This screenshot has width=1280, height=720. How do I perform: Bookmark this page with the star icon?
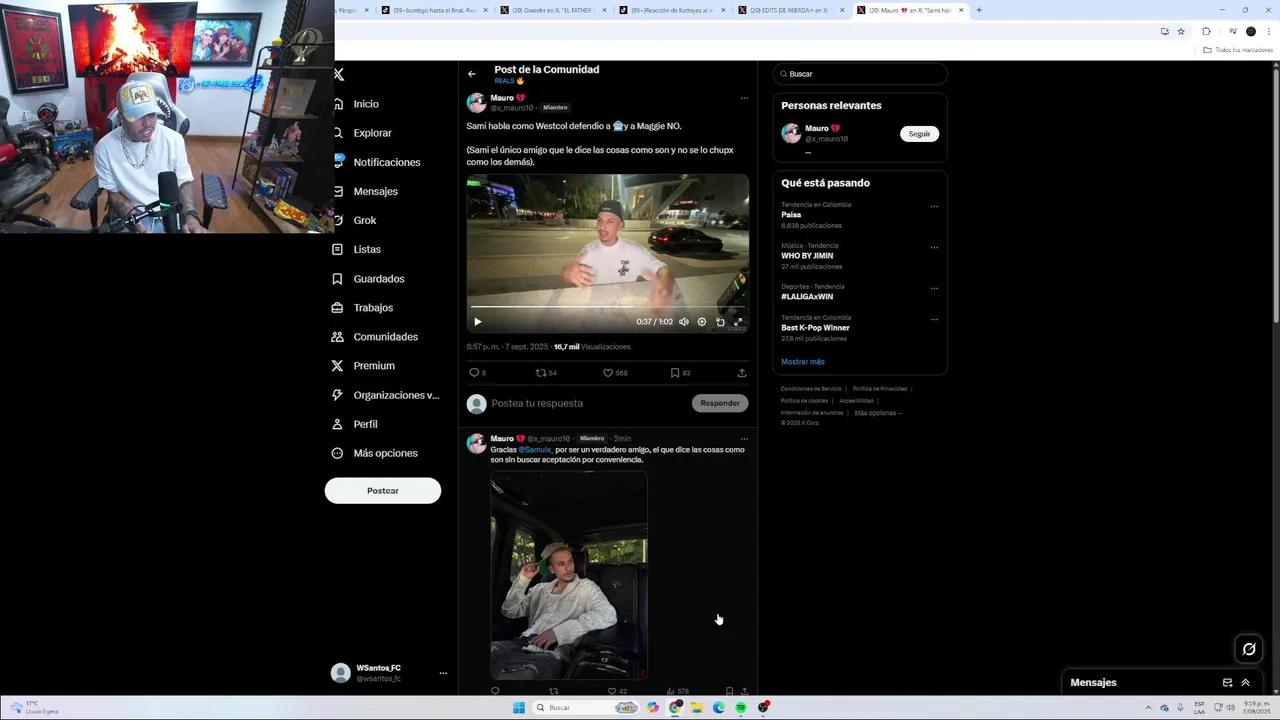(1181, 32)
